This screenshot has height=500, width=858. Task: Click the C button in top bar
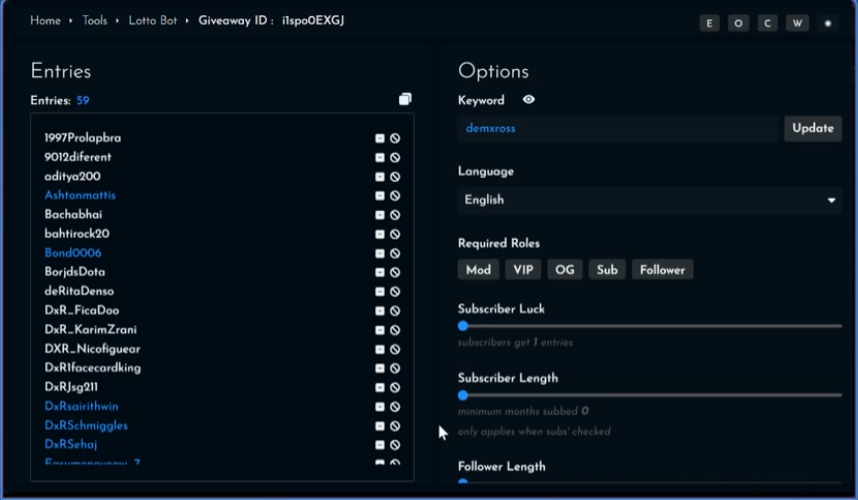[x=767, y=23]
